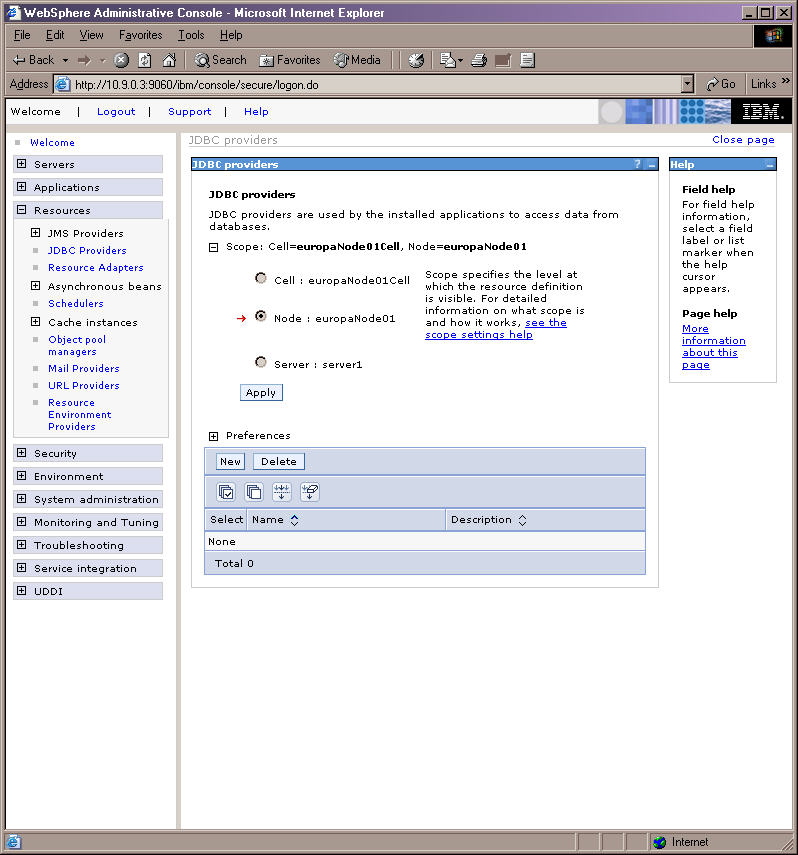Minimize the JDBC providers portlet
This screenshot has width=798, height=855.
click(651, 165)
